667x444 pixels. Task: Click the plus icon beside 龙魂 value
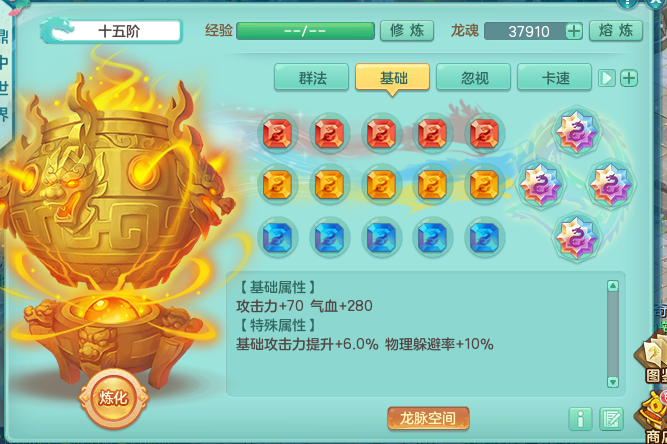[574, 31]
